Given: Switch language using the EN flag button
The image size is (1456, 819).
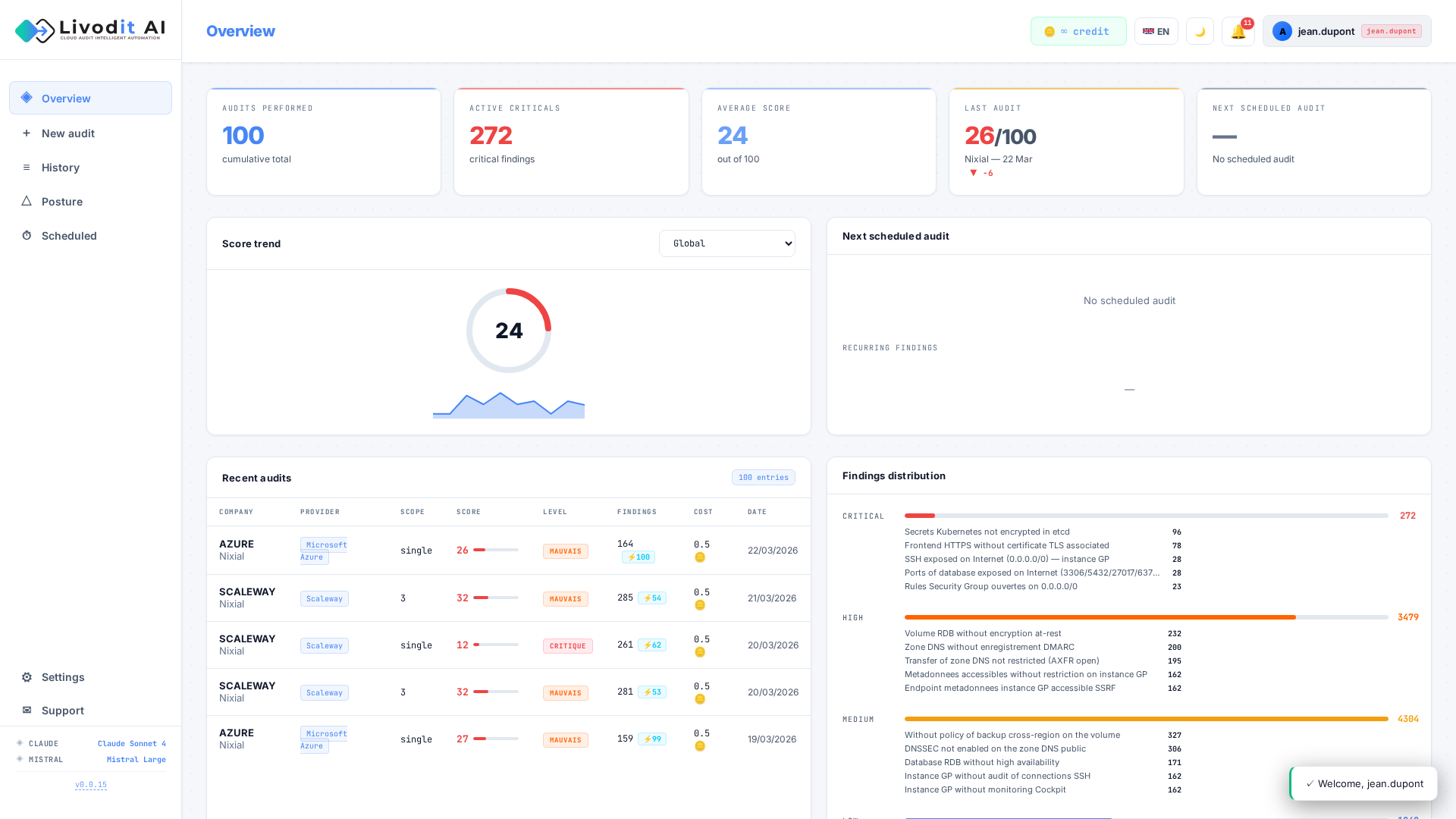Looking at the screenshot, I should (x=1156, y=32).
